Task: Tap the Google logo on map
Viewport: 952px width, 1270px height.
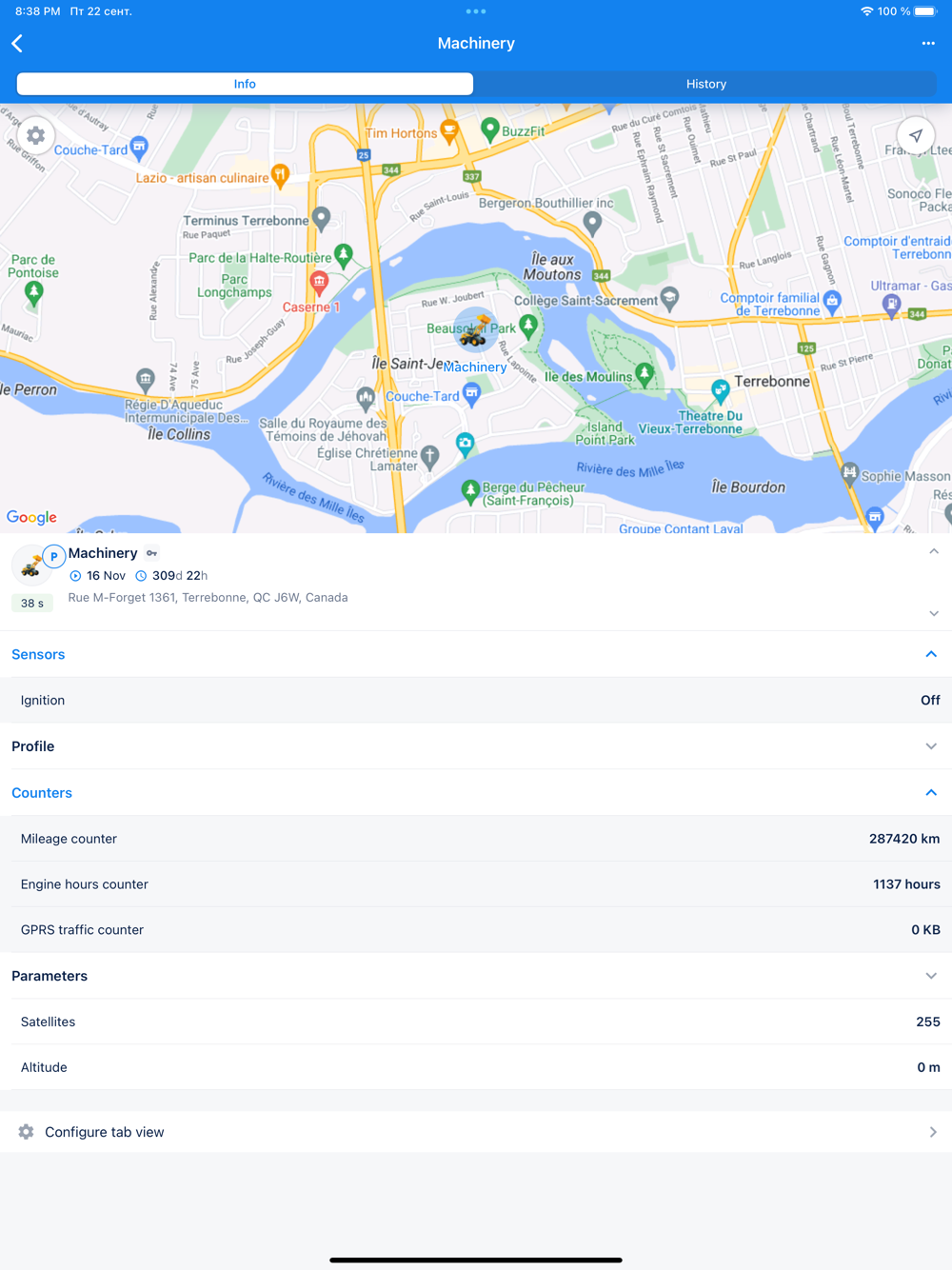Action: coord(32,517)
